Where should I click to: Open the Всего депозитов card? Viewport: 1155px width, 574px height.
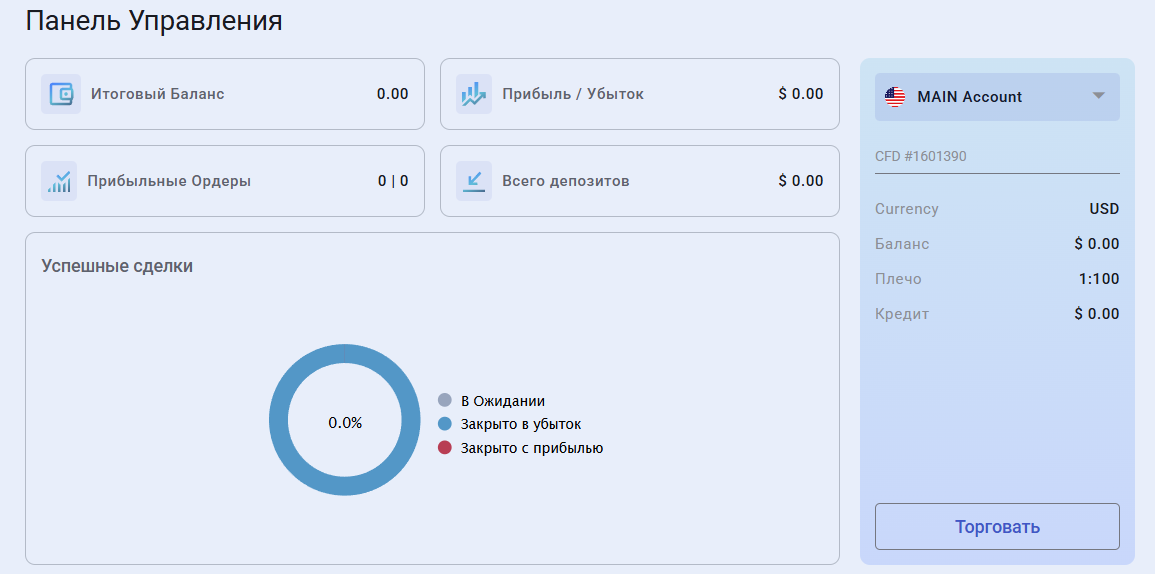click(639, 181)
